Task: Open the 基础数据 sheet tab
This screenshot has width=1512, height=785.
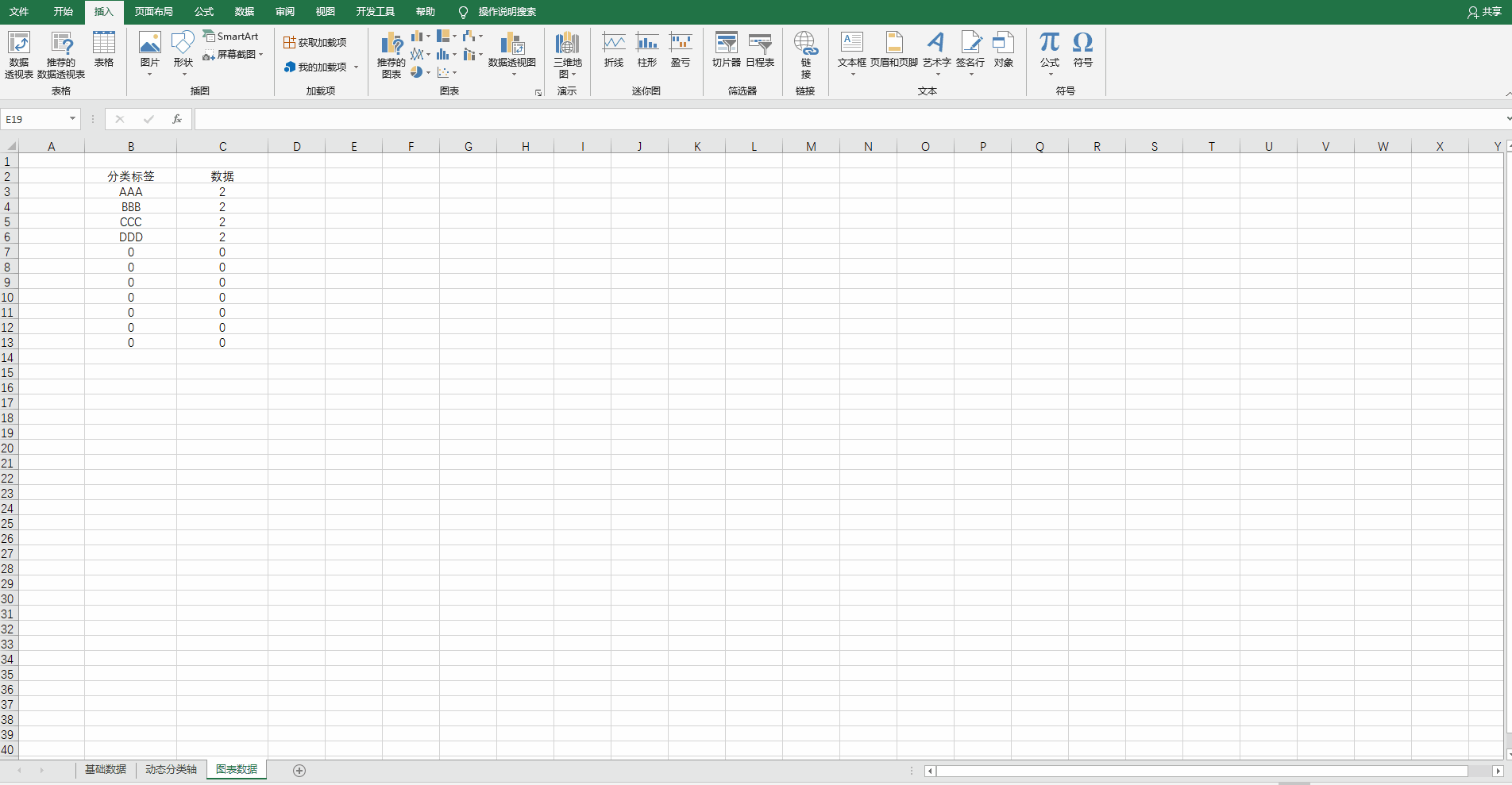Action: pos(106,770)
